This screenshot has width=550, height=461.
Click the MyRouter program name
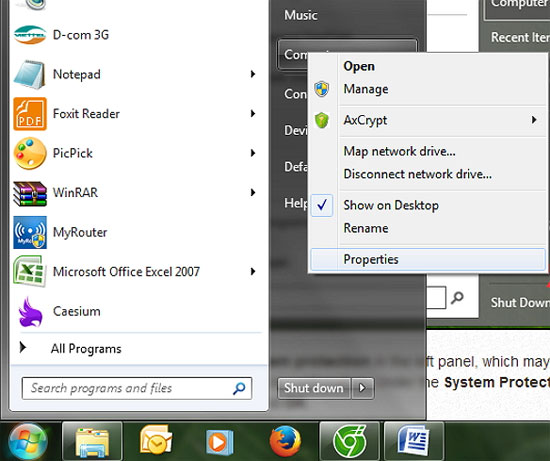coord(80,232)
